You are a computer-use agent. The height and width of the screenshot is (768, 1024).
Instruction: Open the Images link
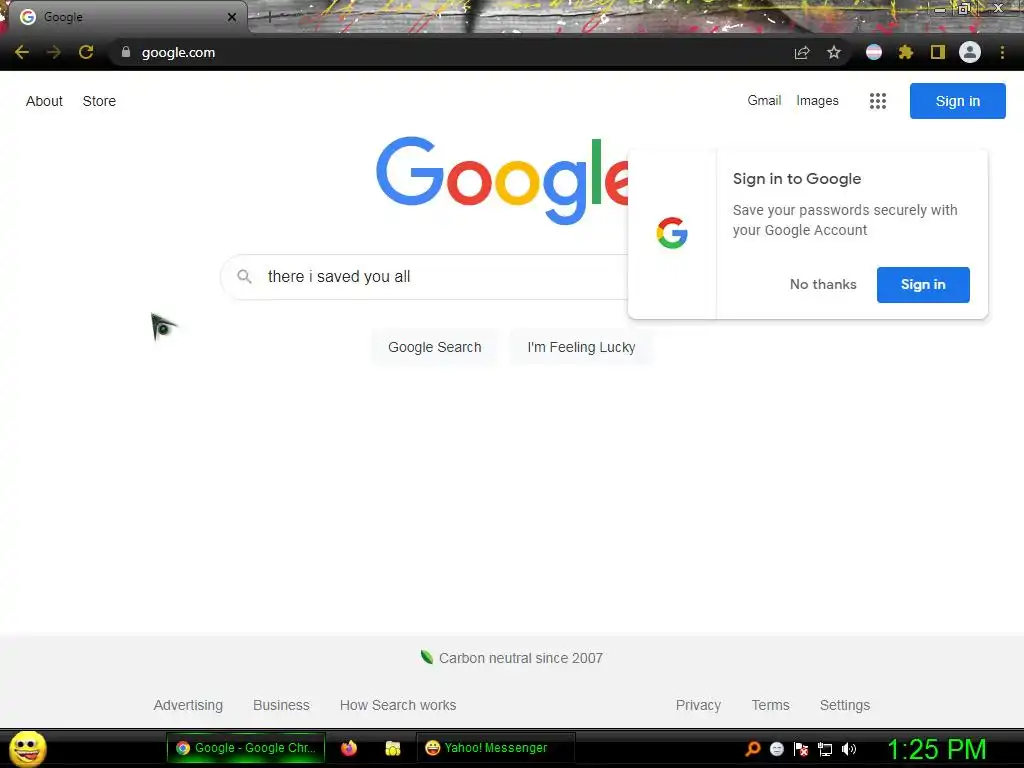click(x=817, y=101)
